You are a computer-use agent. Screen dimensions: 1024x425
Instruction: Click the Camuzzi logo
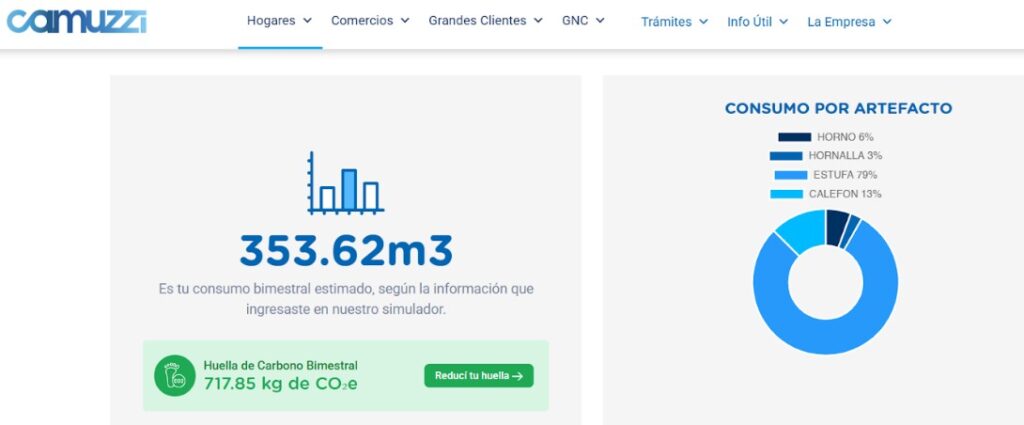click(x=76, y=22)
